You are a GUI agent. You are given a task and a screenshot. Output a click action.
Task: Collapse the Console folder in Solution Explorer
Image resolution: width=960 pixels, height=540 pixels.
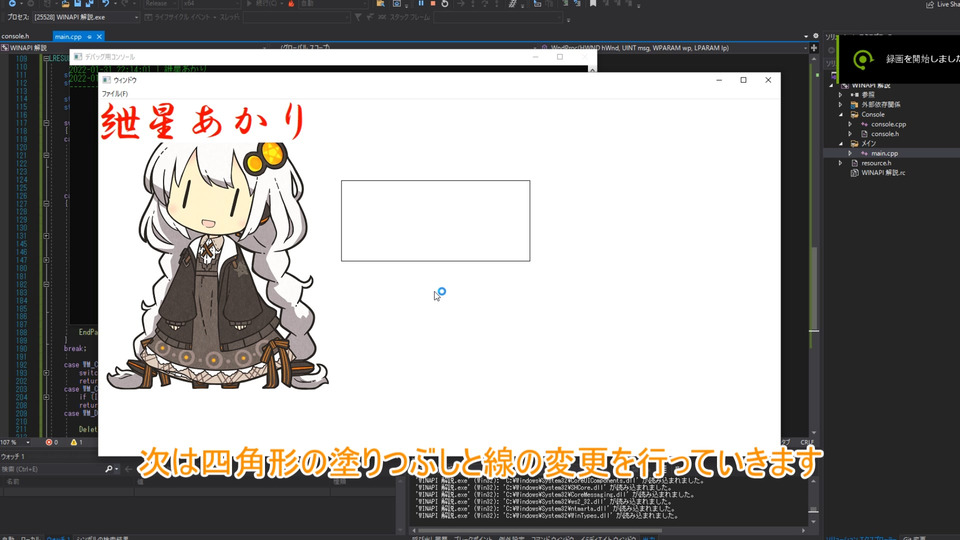coord(841,114)
